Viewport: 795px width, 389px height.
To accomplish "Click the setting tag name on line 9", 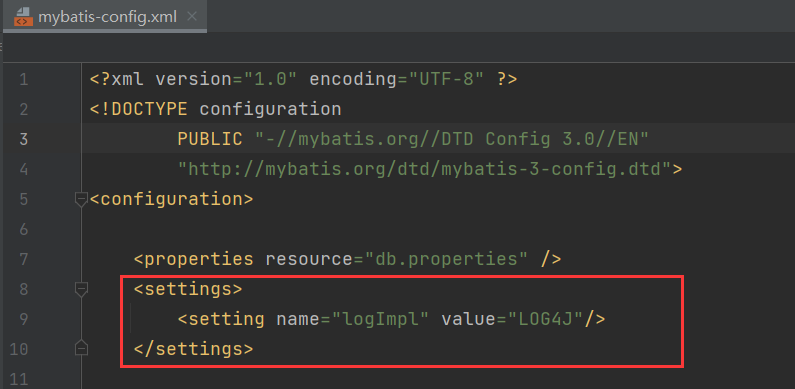I will pos(226,319).
